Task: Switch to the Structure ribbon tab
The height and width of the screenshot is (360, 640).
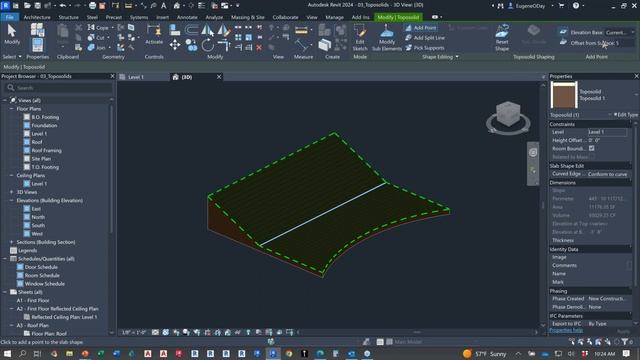Action: click(x=68, y=17)
